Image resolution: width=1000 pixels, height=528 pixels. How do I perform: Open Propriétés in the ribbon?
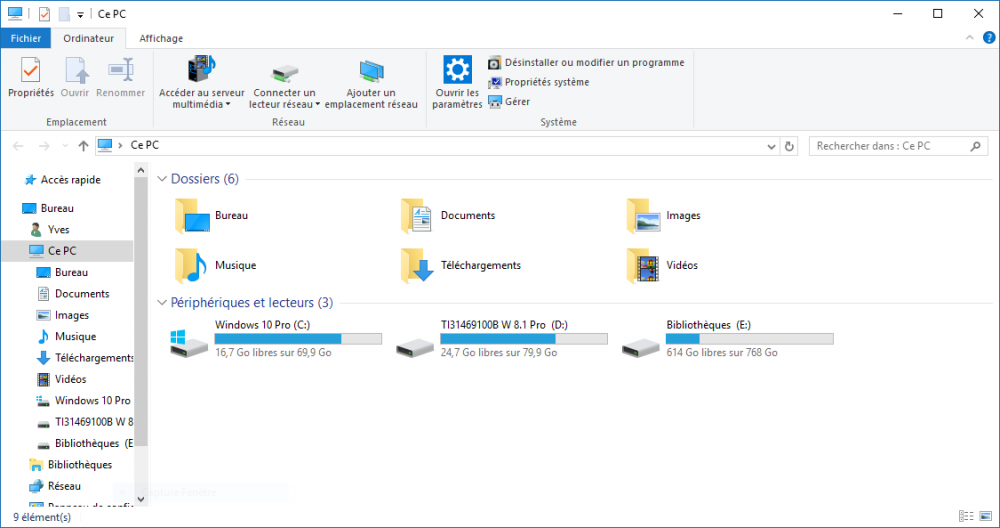coord(31,78)
